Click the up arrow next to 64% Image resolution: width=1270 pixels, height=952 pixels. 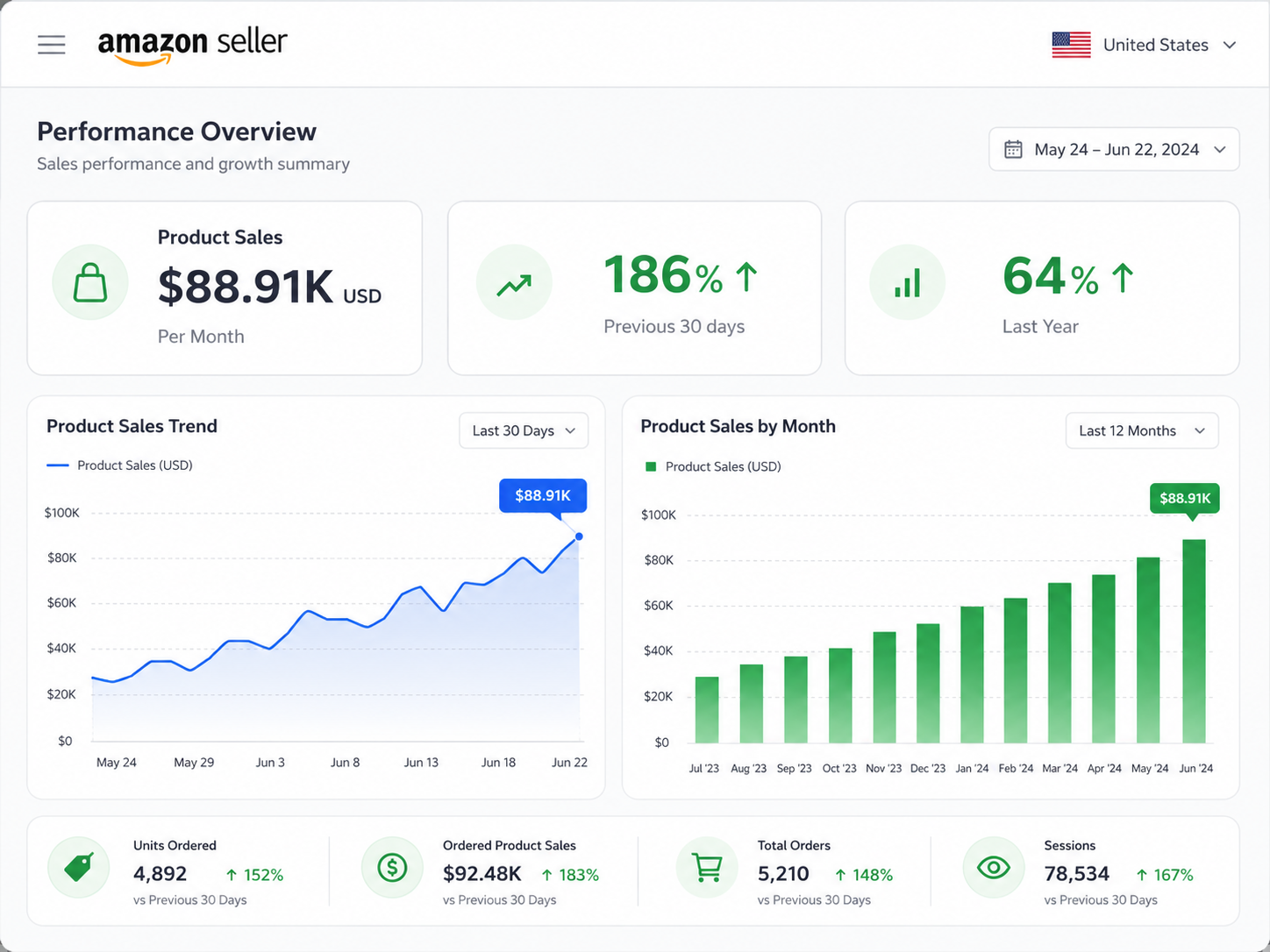click(x=1123, y=278)
